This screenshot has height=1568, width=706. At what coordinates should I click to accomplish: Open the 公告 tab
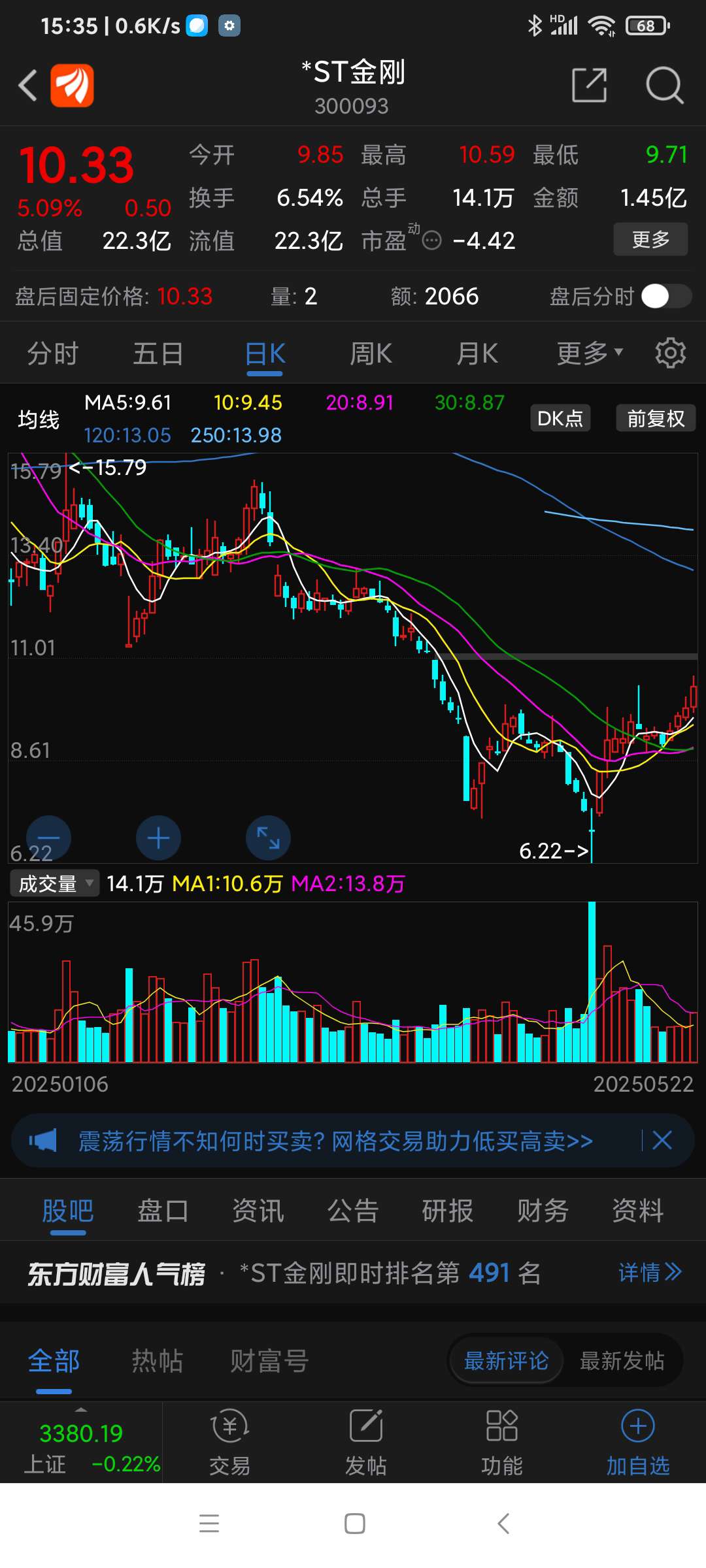pyautogui.click(x=353, y=1211)
